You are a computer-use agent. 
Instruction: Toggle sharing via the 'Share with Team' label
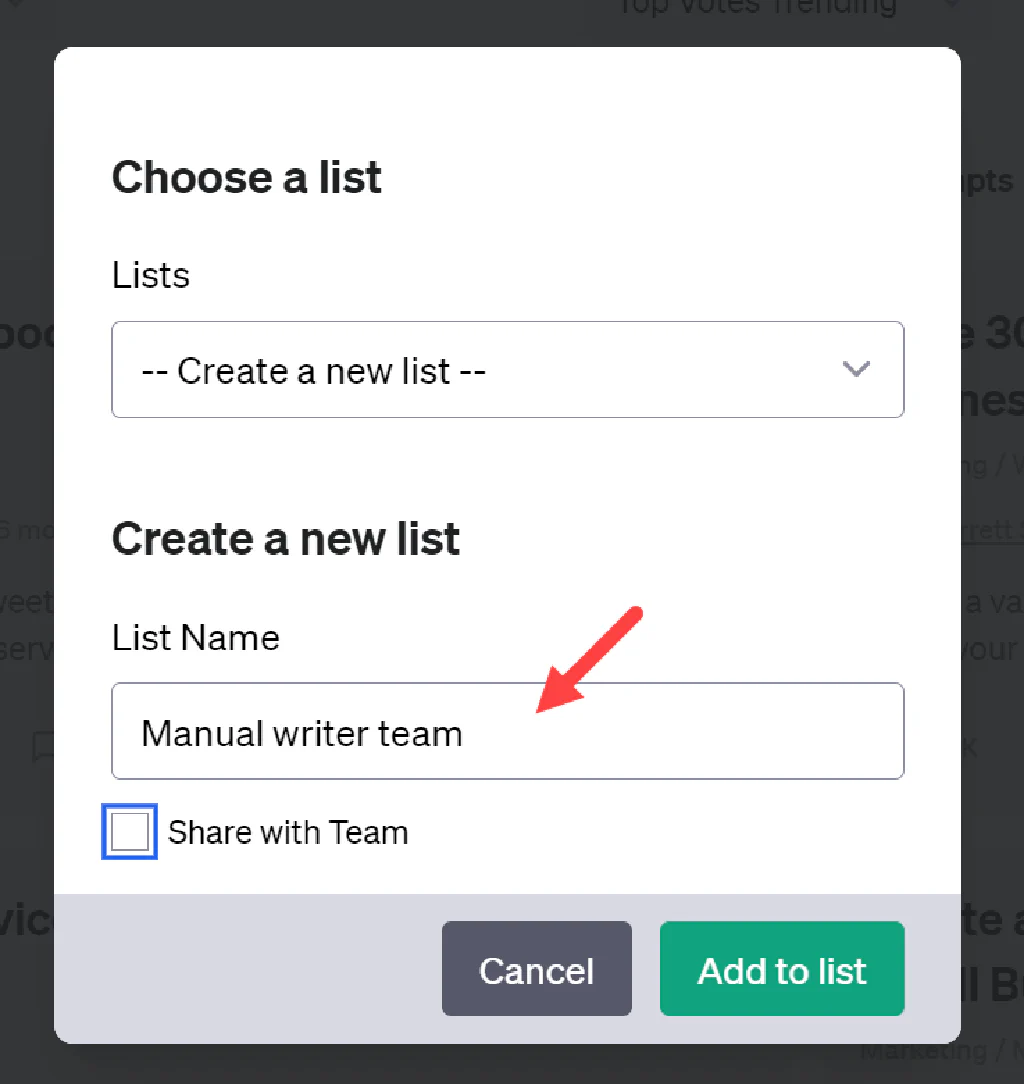pos(288,832)
